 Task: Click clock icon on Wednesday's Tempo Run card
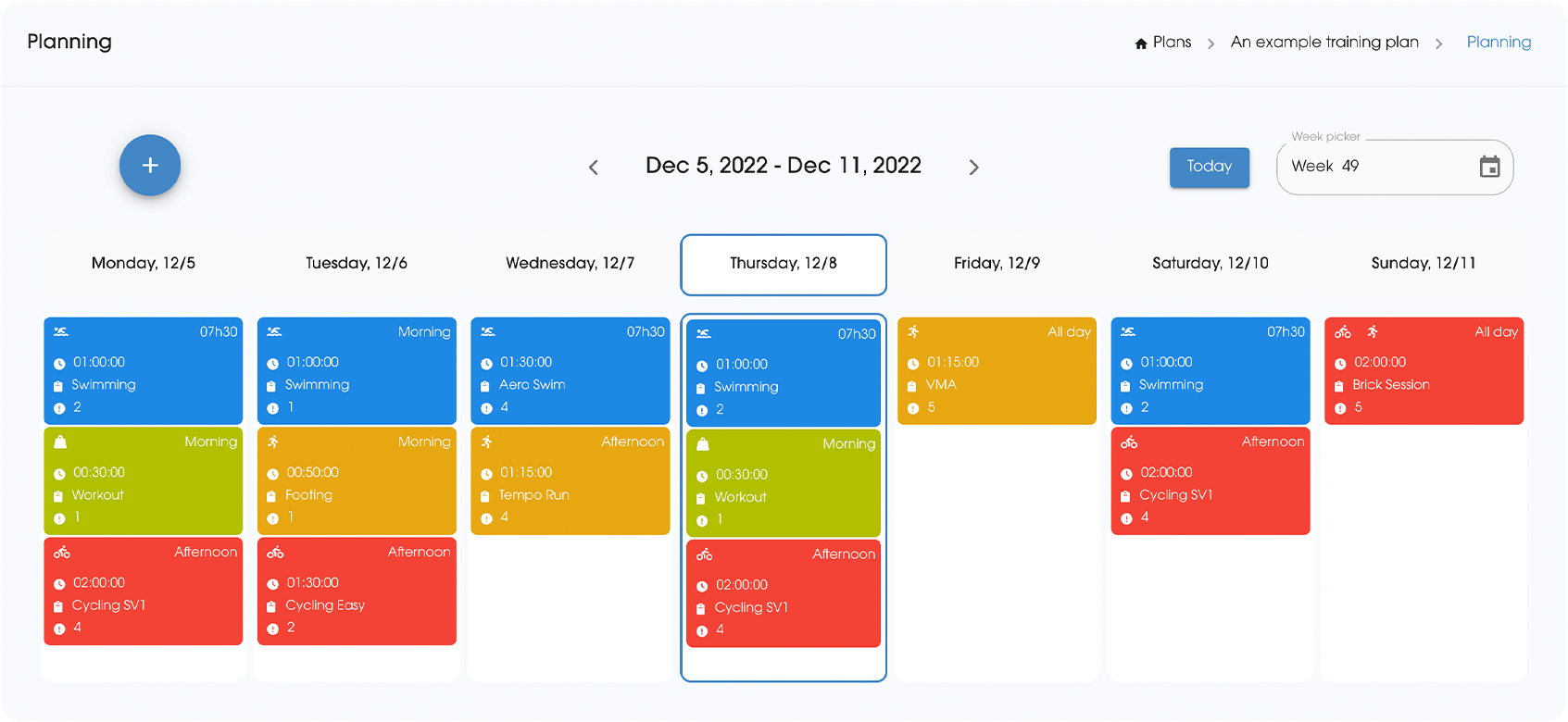tap(486, 474)
